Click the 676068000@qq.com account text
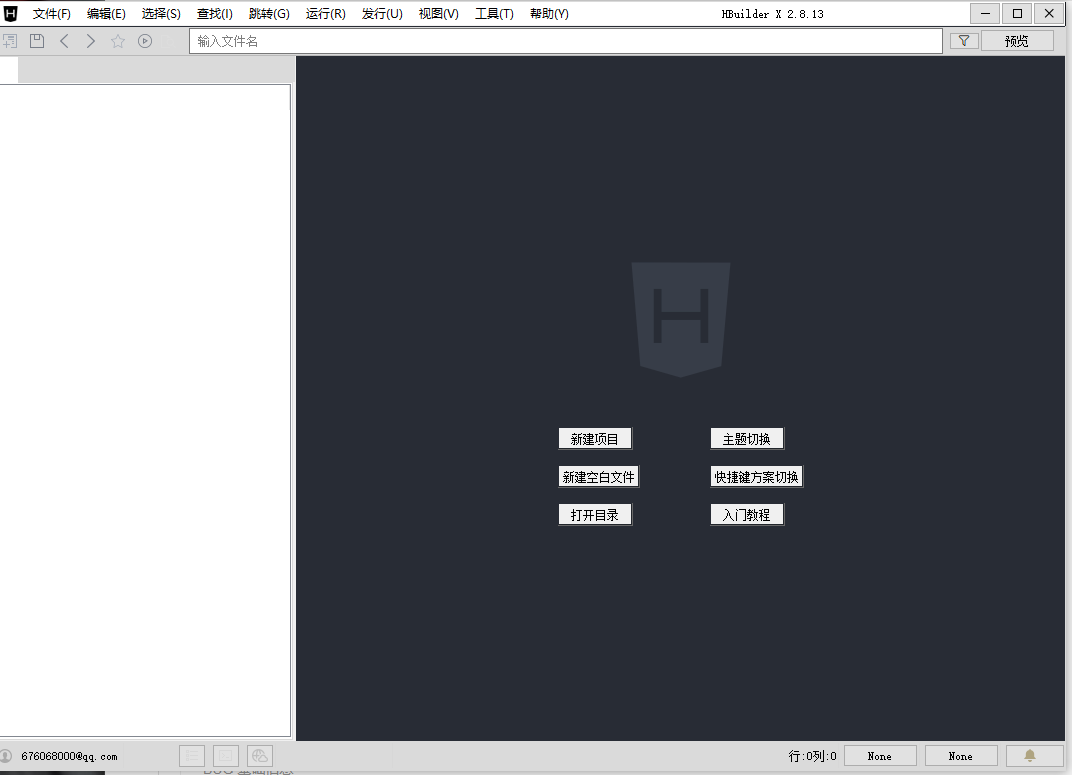1072x775 pixels. pos(69,756)
